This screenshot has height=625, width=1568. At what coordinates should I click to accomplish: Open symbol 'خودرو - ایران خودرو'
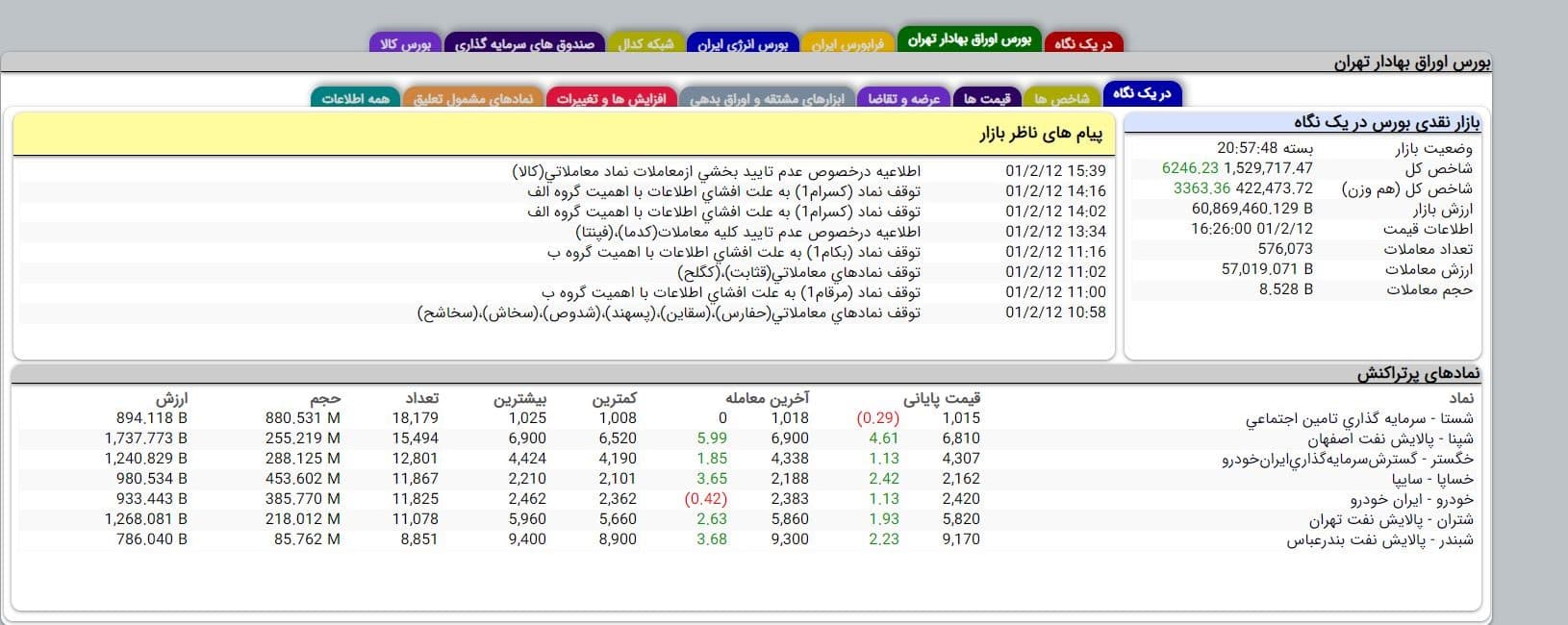pos(1411,500)
